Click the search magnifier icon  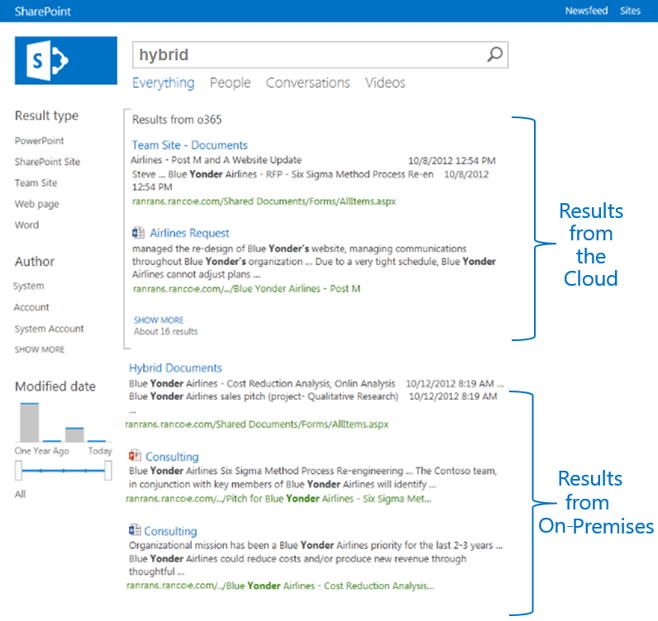click(x=495, y=54)
